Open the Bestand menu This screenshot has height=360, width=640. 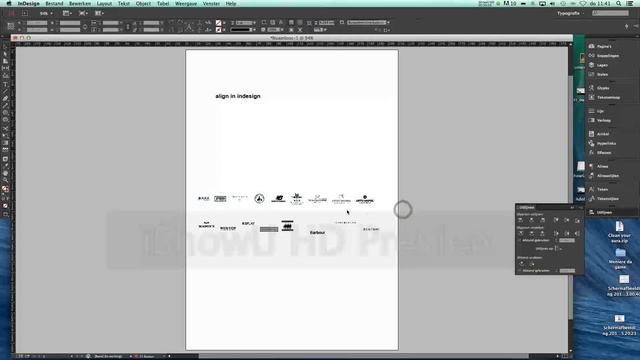click(x=54, y=3)
